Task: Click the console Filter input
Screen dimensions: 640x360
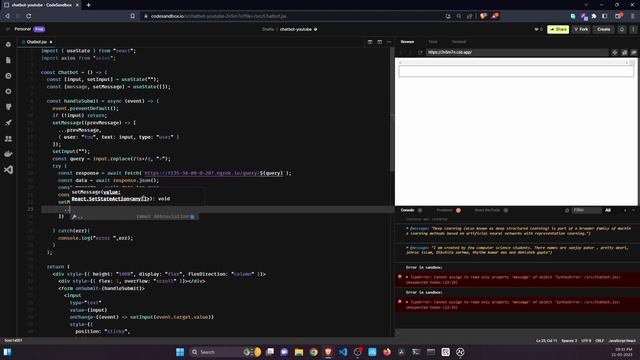Action: pyautogui.click(x=586, y=210)
